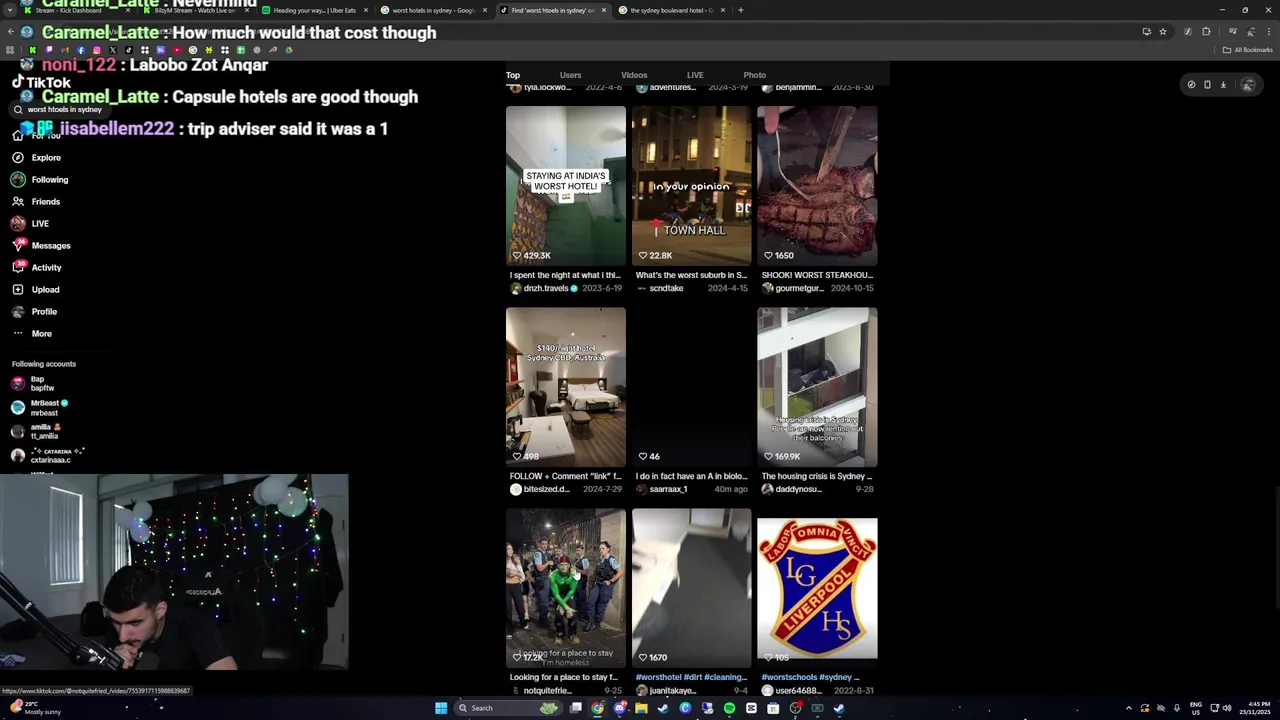Screen dimensions: 1280x720
Task: Open the dark video with 46 likes
Action: coord(691,387)
